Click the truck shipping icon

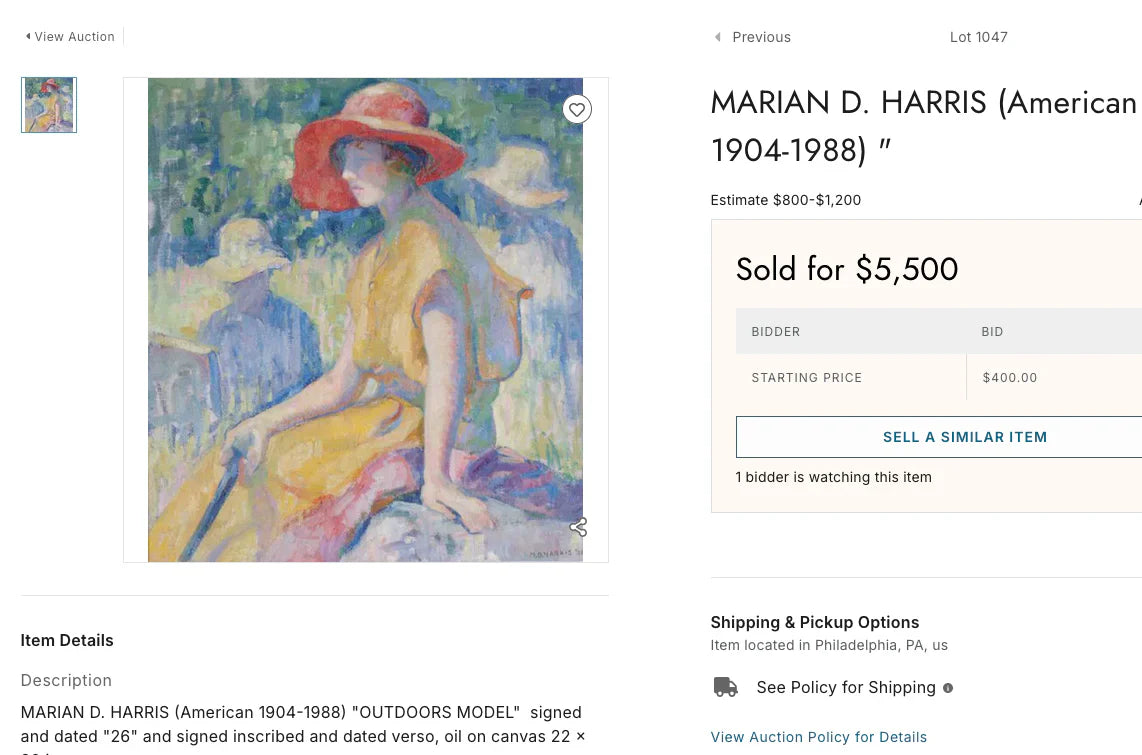(x=725, y=687)
